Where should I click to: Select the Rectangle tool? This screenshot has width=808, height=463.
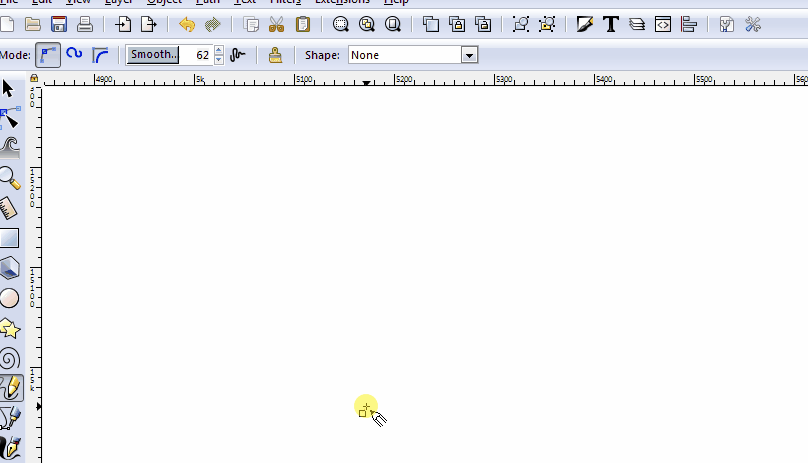coord(9,238)
